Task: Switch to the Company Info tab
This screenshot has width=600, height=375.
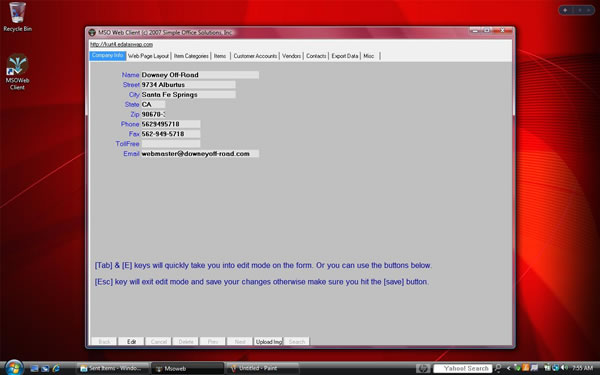Action: [108, 55]
